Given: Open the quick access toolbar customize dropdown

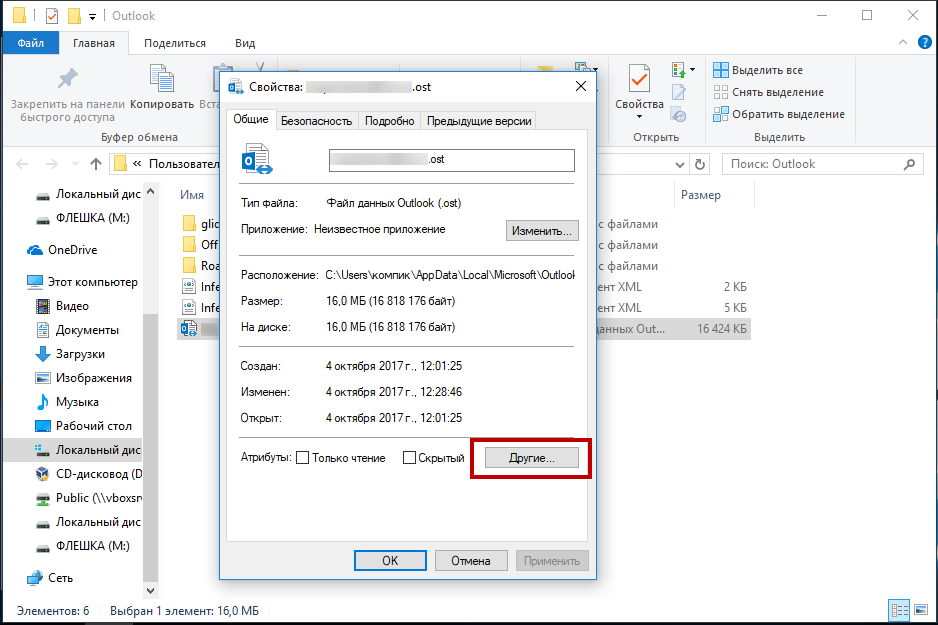Looking at the screenshot, I should 92,17.
